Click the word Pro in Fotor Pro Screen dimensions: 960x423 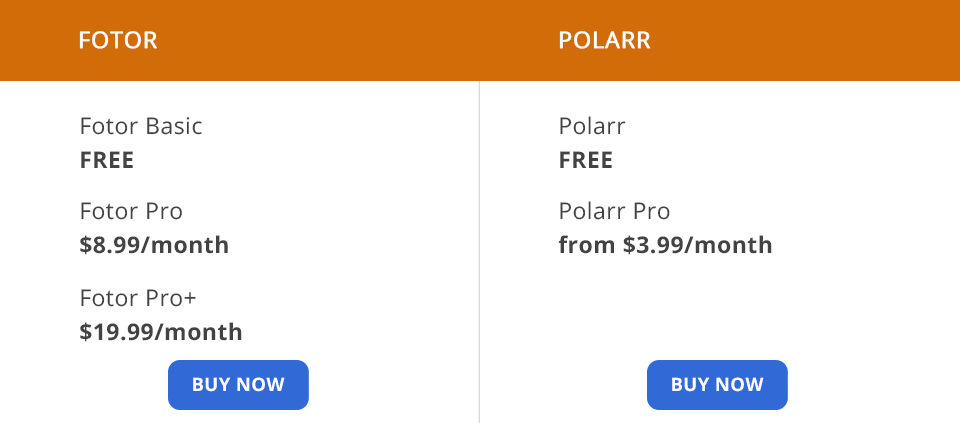click(163, 212)
